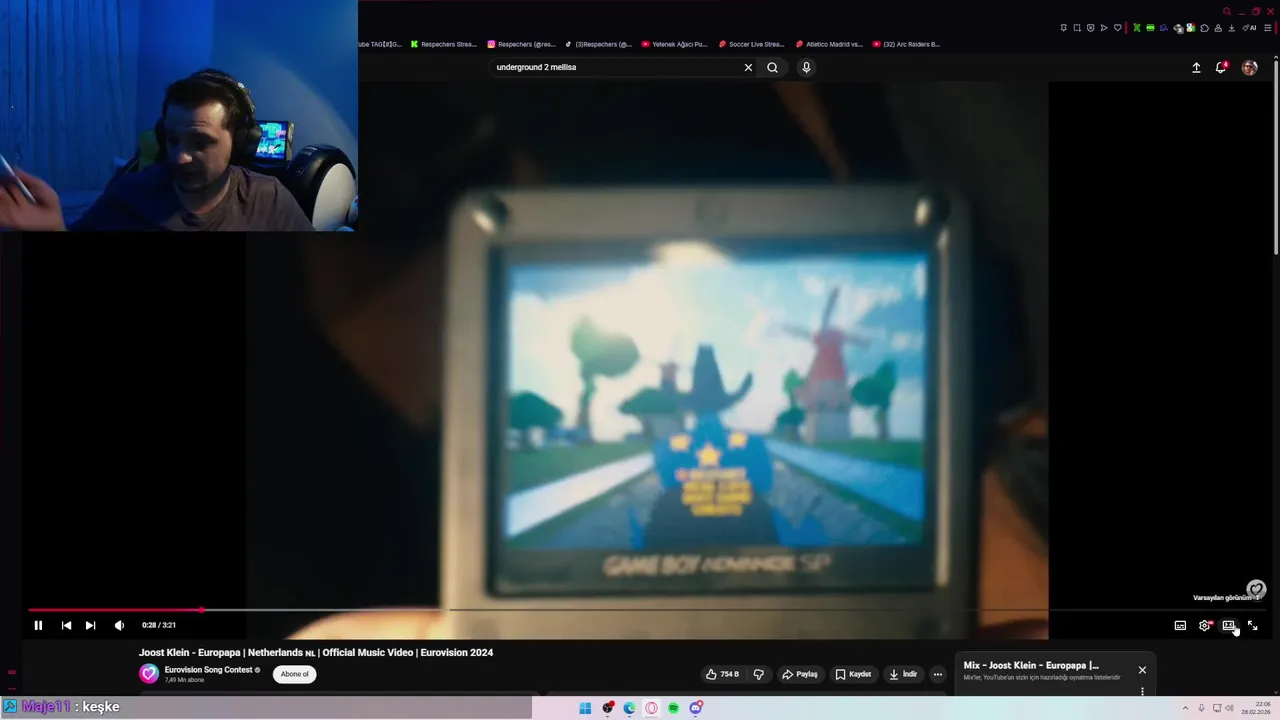Switch to the (32) Arc Raiders tab
1280x720 pixels.
[906, 44]
